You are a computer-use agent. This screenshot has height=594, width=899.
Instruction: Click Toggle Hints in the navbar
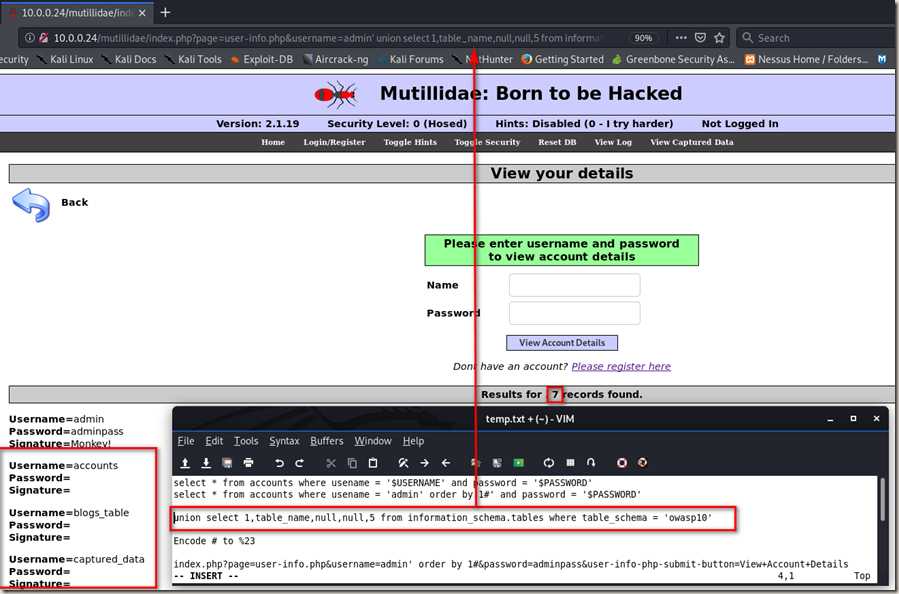410,142
